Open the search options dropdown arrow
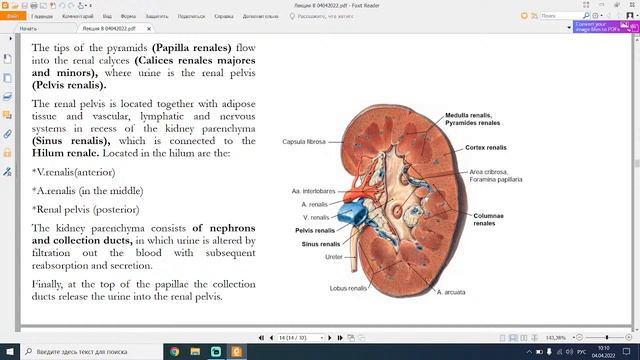Screen dimensions: 640x360 [602, 16]
